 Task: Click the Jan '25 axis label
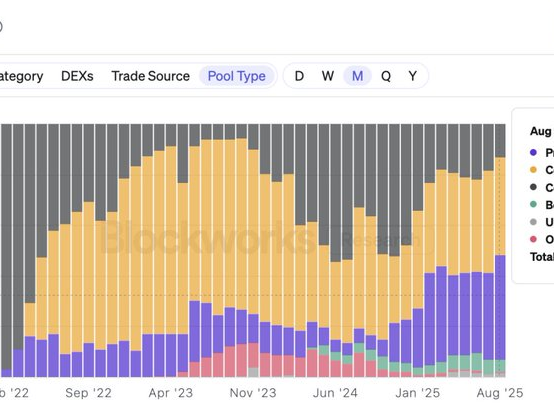click(x=418, y=393)
